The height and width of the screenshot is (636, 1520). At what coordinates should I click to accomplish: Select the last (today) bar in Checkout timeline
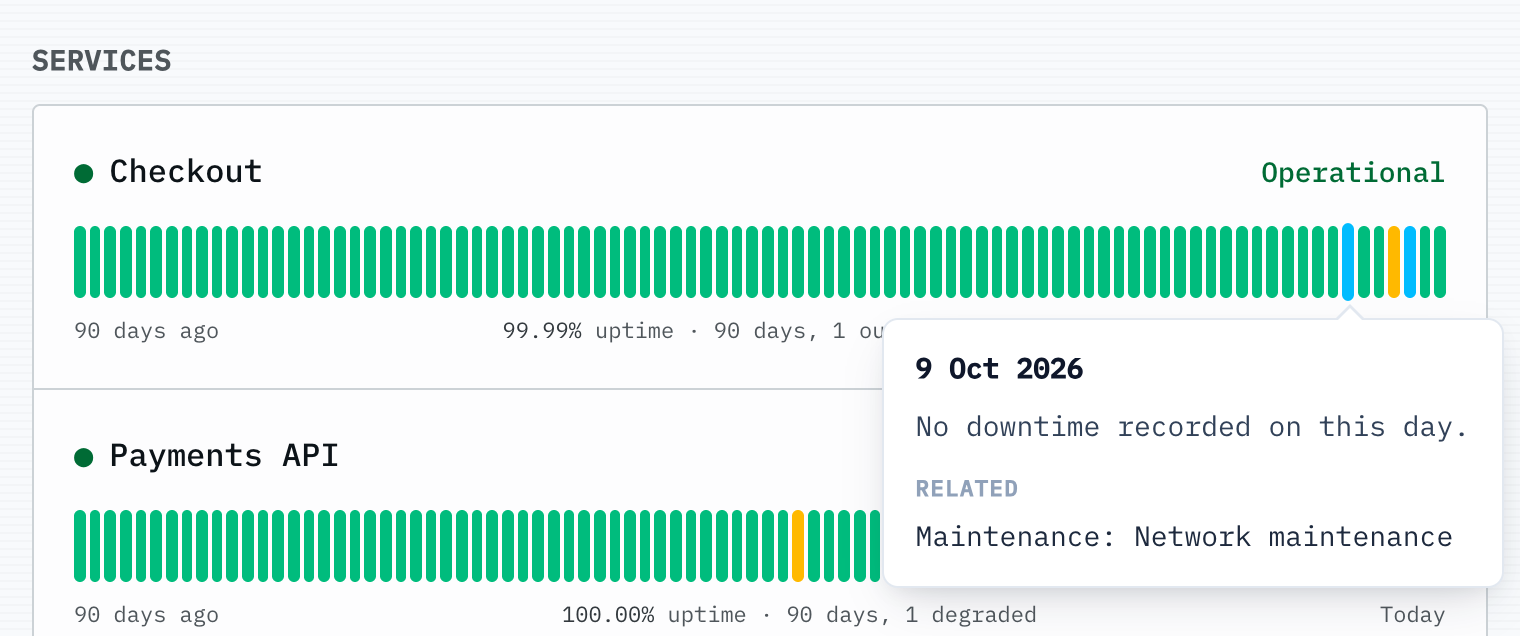click(1440, 262)
